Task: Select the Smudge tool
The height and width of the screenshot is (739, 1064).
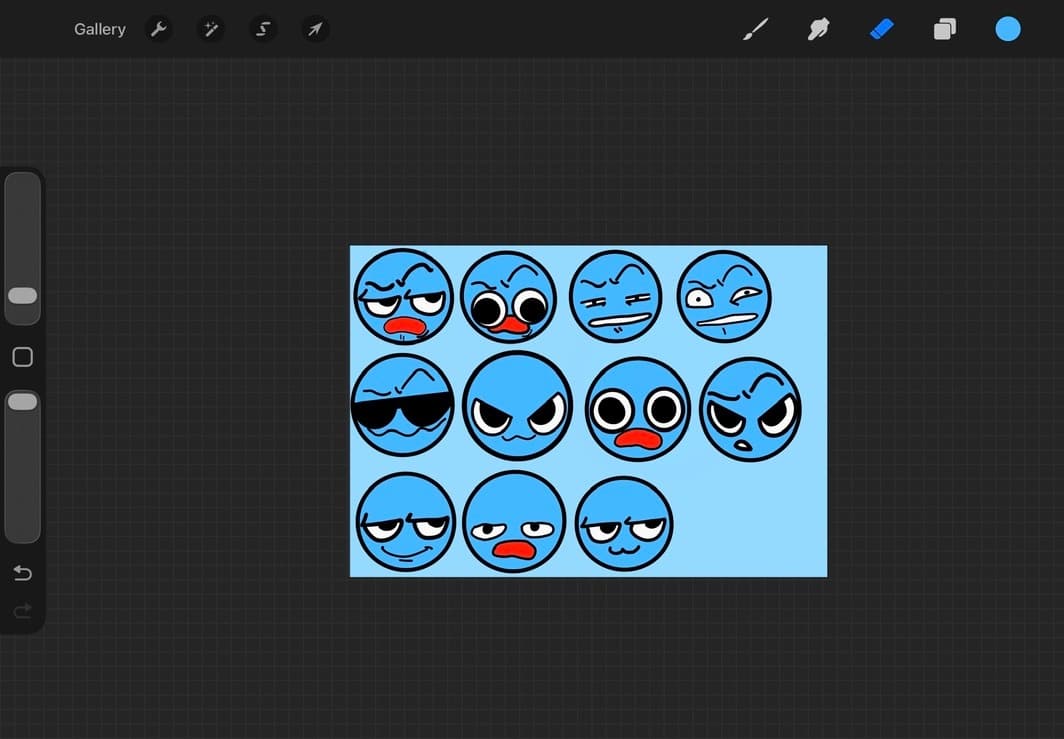Action: coord(818,29)
